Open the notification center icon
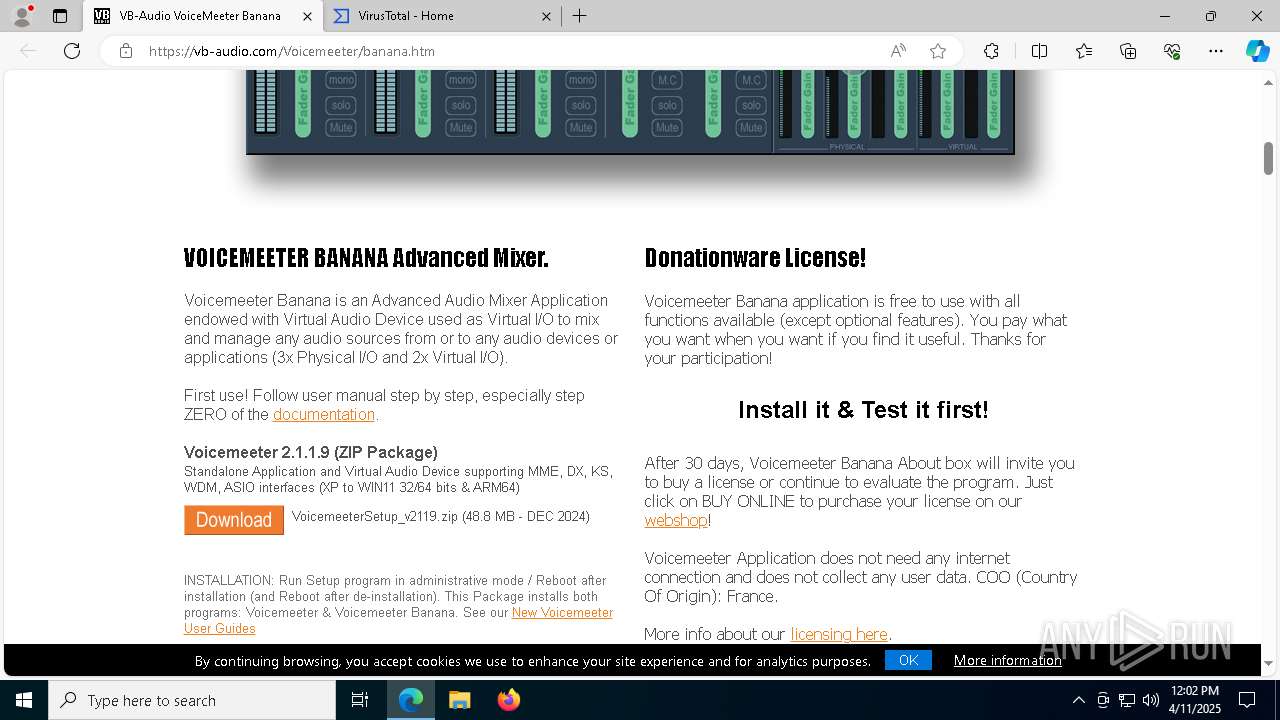This screenshot has height=720, width=1280. [x=1247, y=700]
